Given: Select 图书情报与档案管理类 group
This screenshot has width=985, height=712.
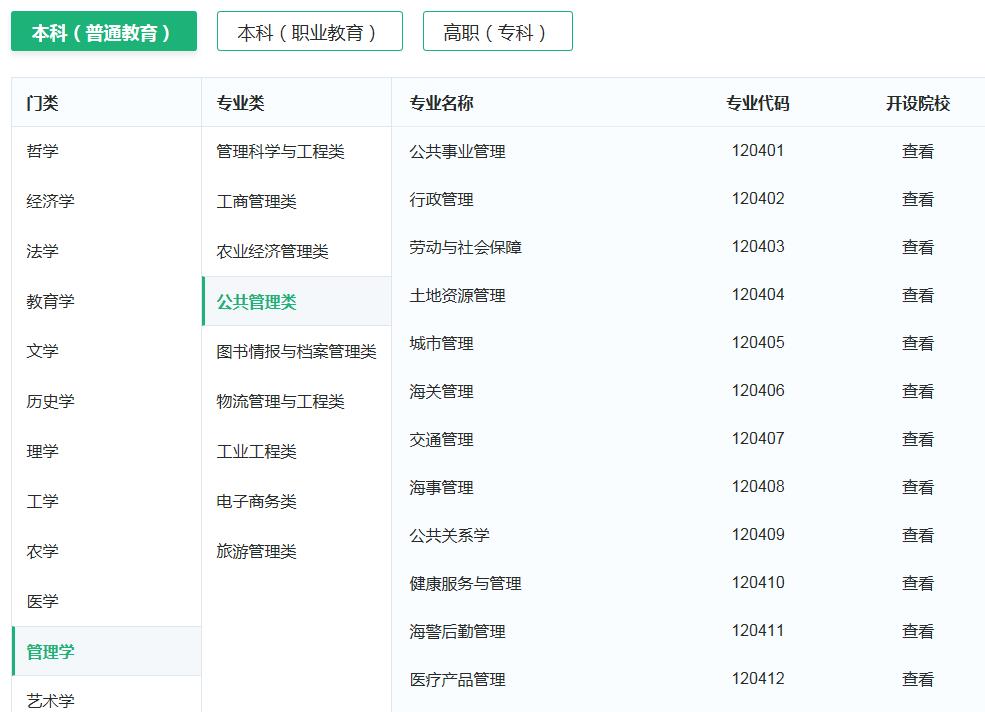Looking at the screenshot, I should click(x=296, y=351).
